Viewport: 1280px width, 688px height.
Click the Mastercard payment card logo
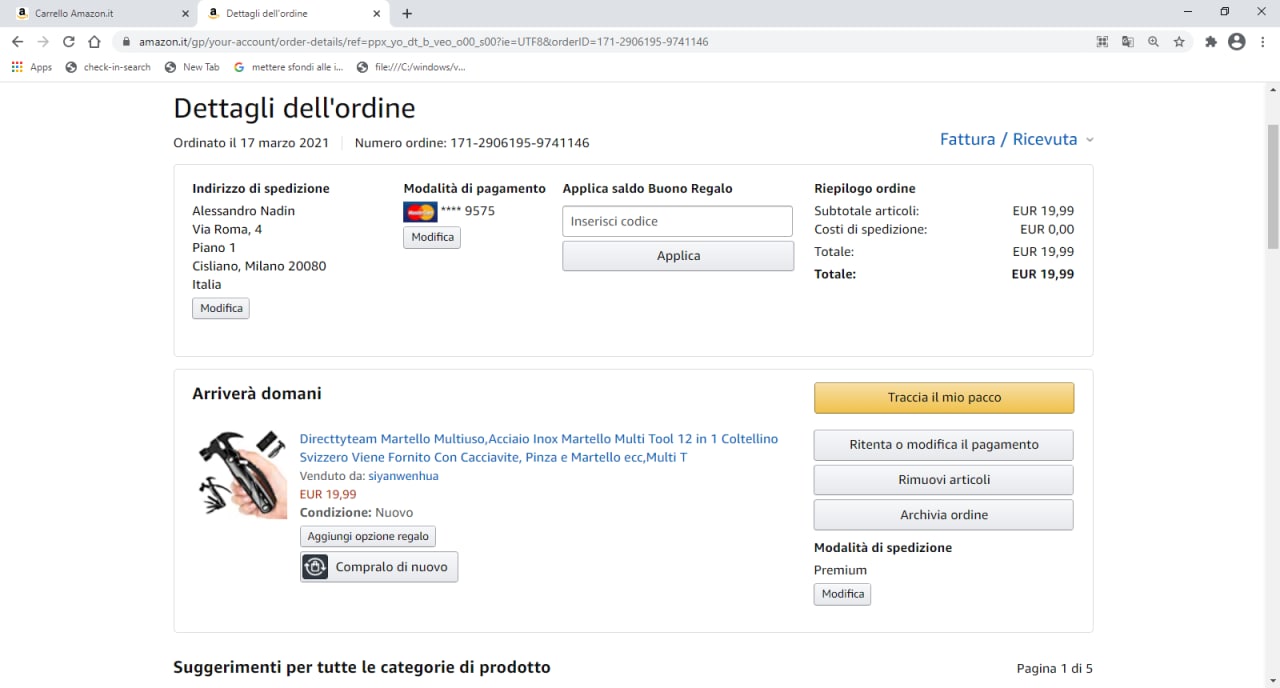[x=420, y=212]
